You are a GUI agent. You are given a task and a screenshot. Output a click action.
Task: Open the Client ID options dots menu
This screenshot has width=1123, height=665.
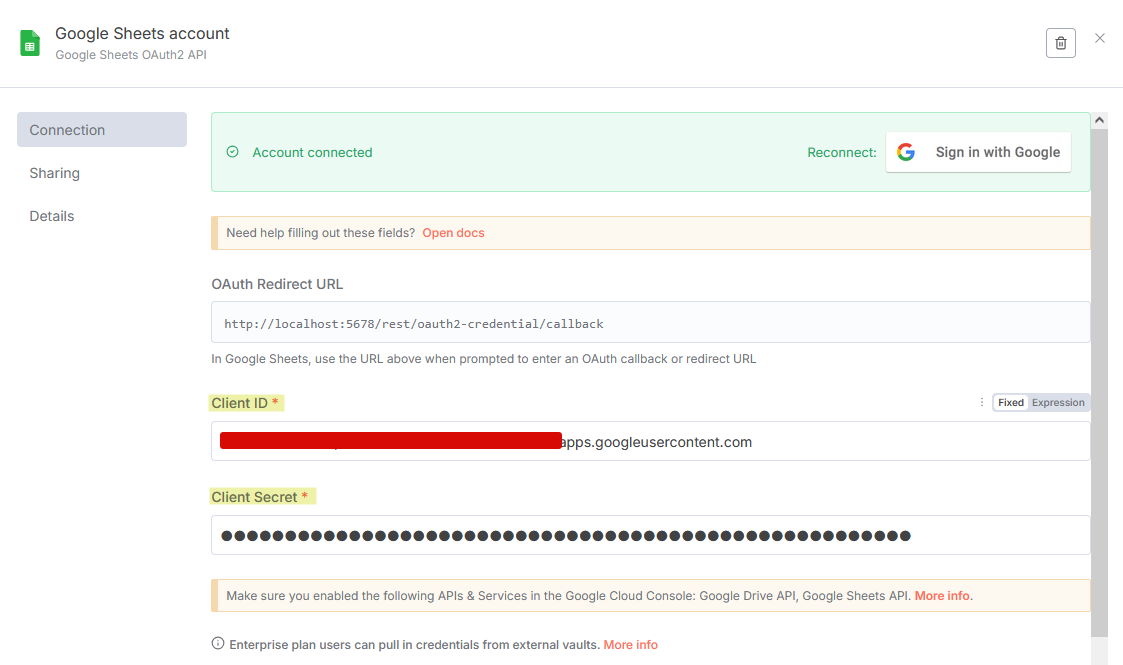(x=981, y=402)
